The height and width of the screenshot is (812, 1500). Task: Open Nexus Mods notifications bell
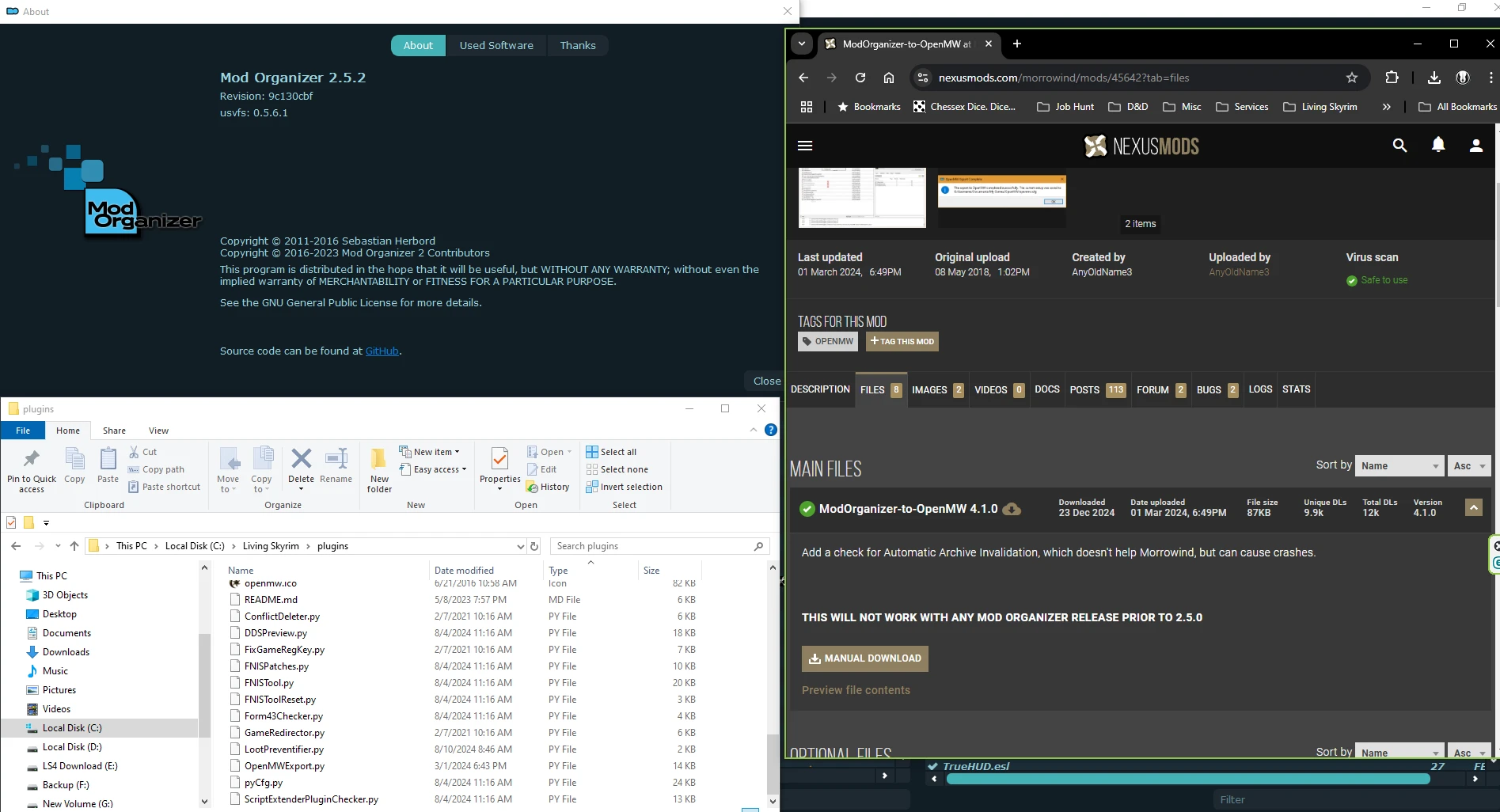tap(1438, 145)
